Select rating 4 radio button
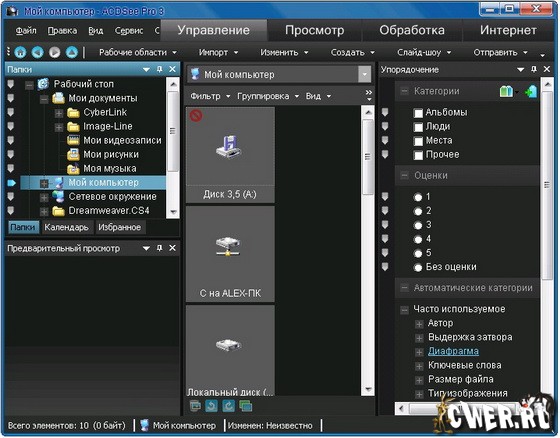560x438 pixels. click(x=418, y=239)
